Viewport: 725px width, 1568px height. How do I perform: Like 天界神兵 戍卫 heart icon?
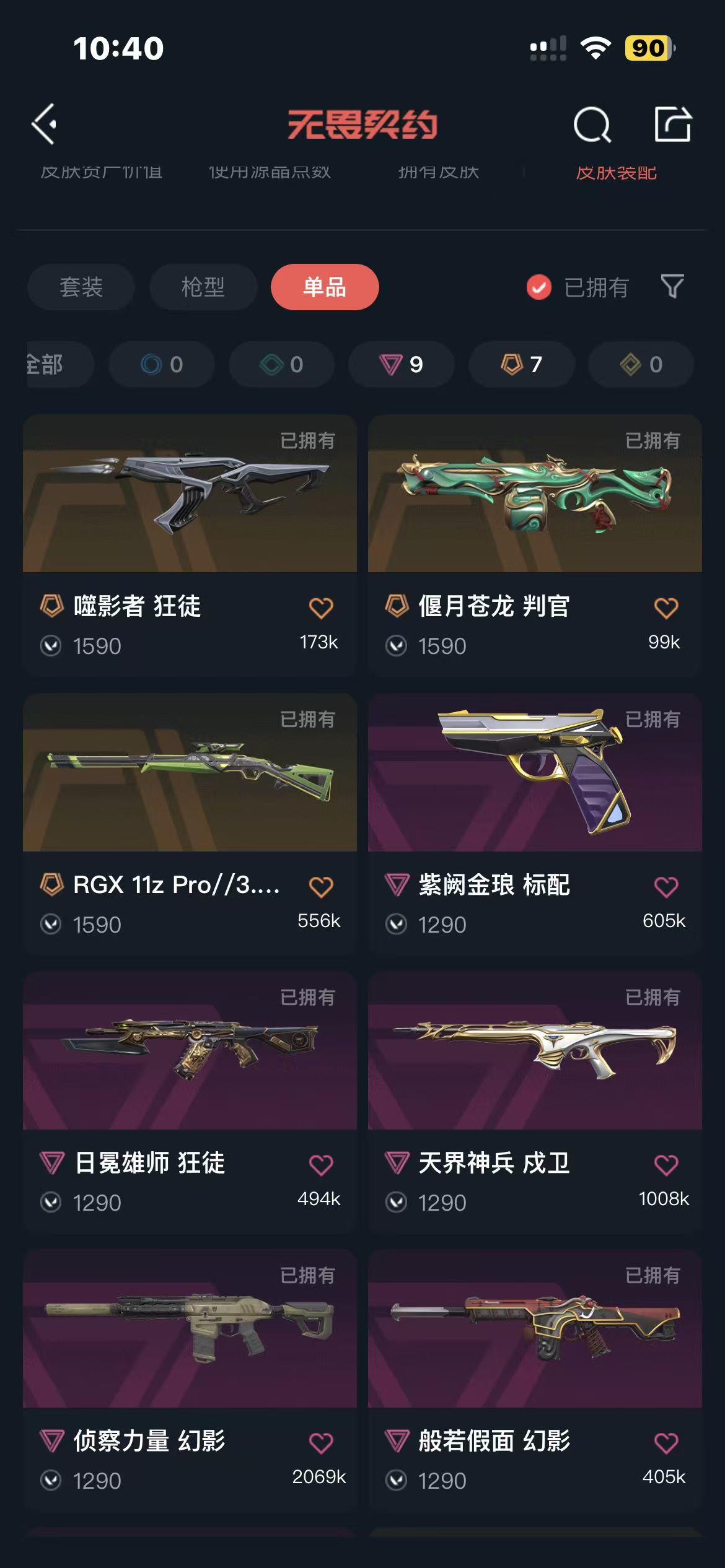(666, 1164)
